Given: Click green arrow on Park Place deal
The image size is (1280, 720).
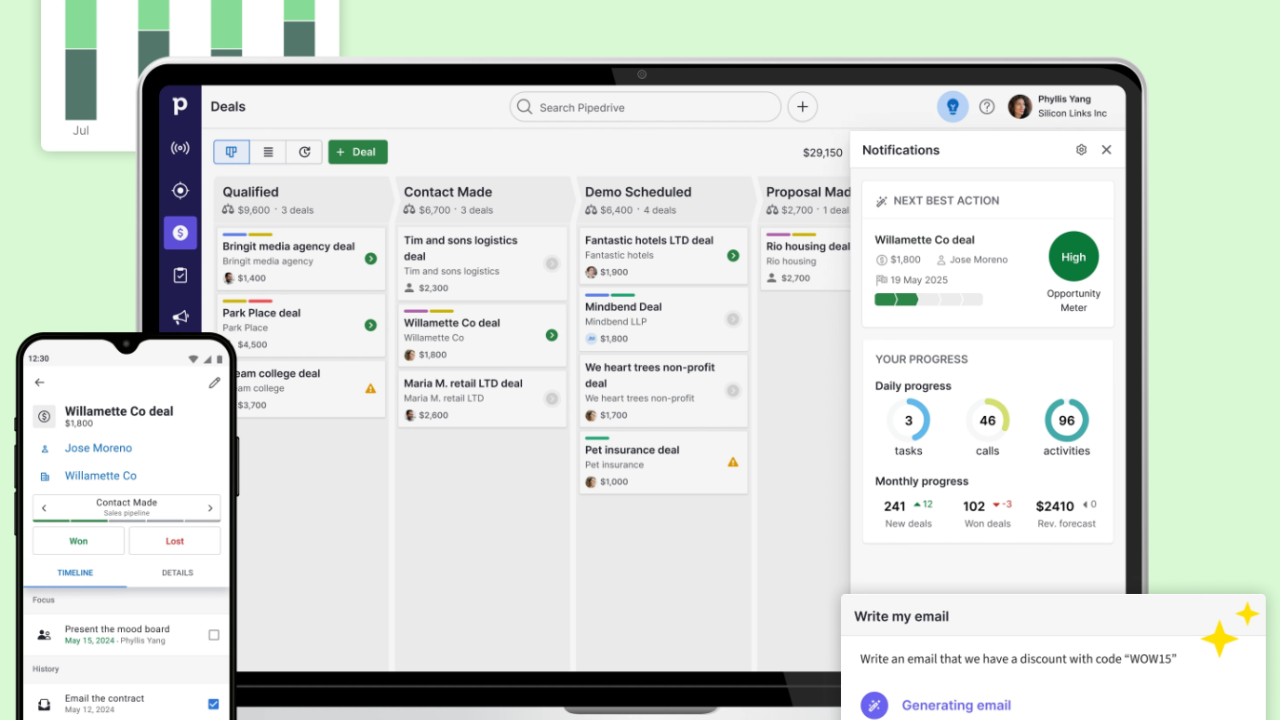Looking at the screenshot, I should pos(370,325).
